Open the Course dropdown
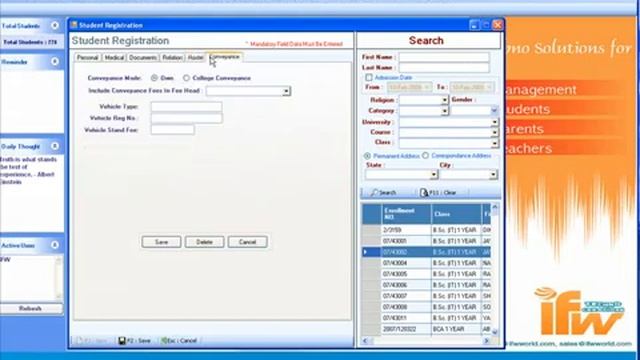Image resolution: width=640 pixels, height=360 pixels. [494, 132]
